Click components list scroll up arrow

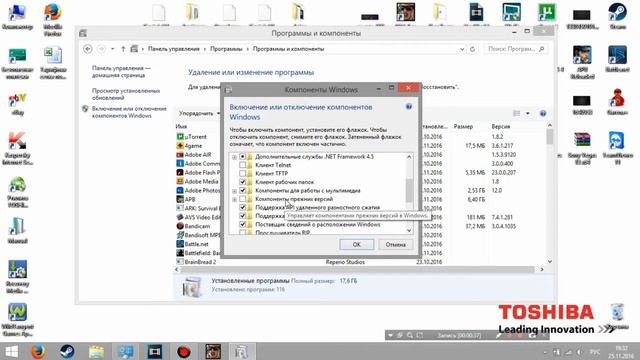409,157
